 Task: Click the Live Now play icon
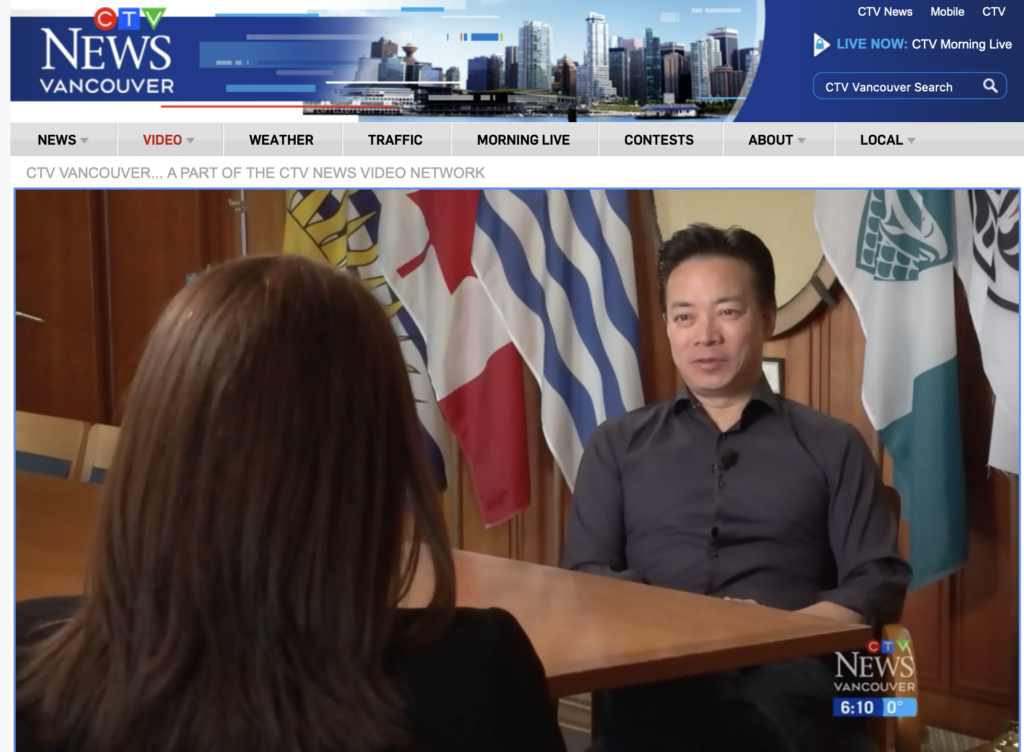(821, 44)
